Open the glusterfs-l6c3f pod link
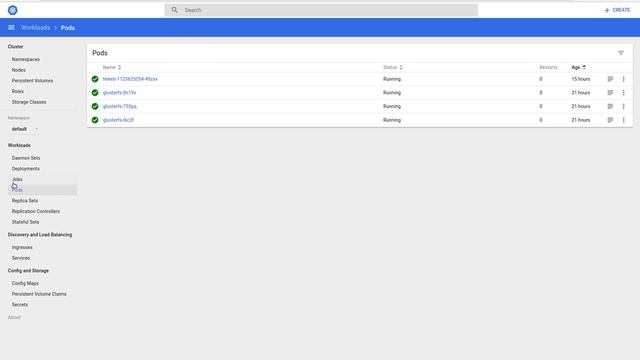The image size is (640, 360). (118, 120)
